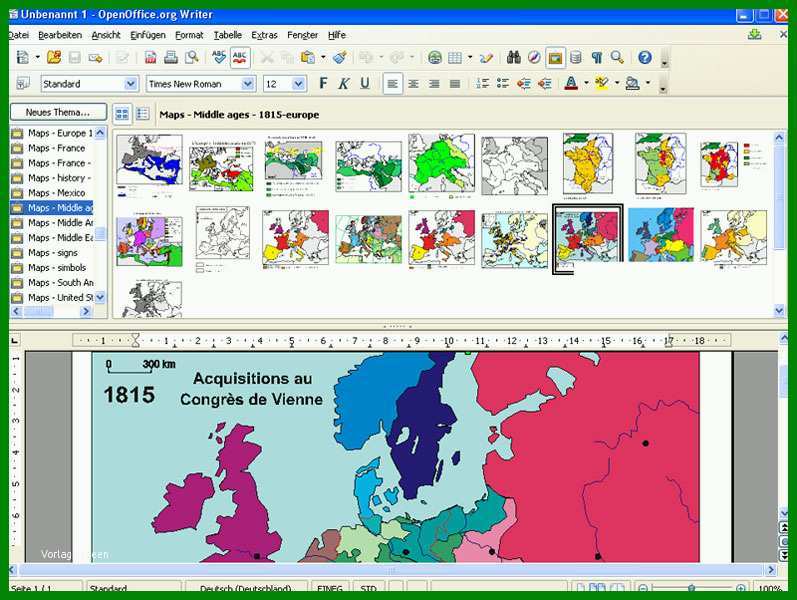The image size is (797, 600).
Task: Open the Extras menu
Action: [x=264, y=35]
